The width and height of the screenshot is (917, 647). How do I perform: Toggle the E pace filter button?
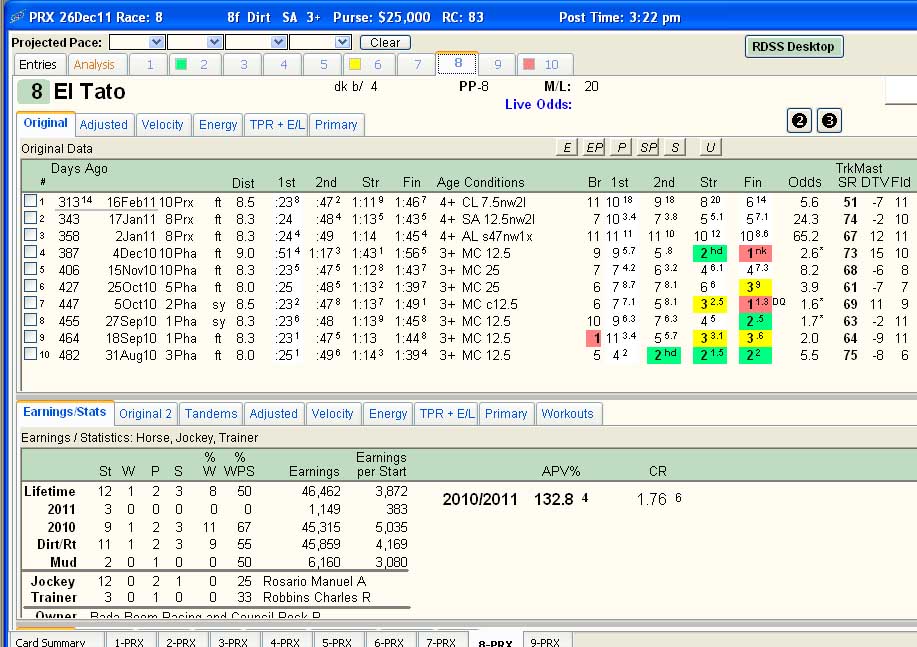click(x=567, y=147)
